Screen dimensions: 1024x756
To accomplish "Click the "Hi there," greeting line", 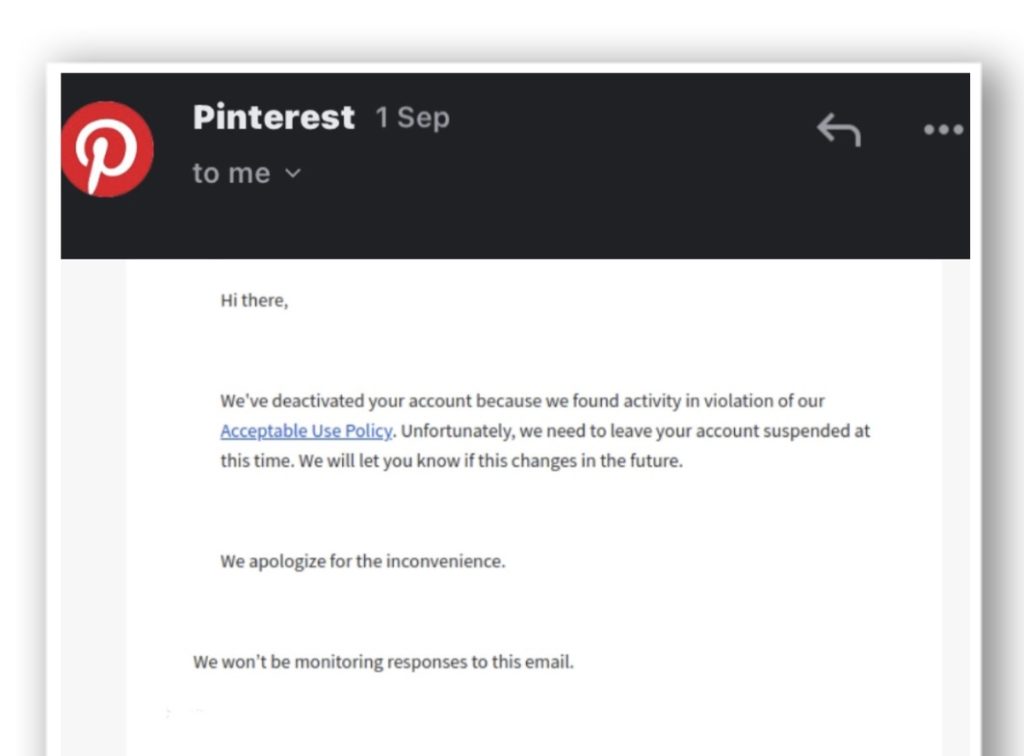I will click(254, 300).
